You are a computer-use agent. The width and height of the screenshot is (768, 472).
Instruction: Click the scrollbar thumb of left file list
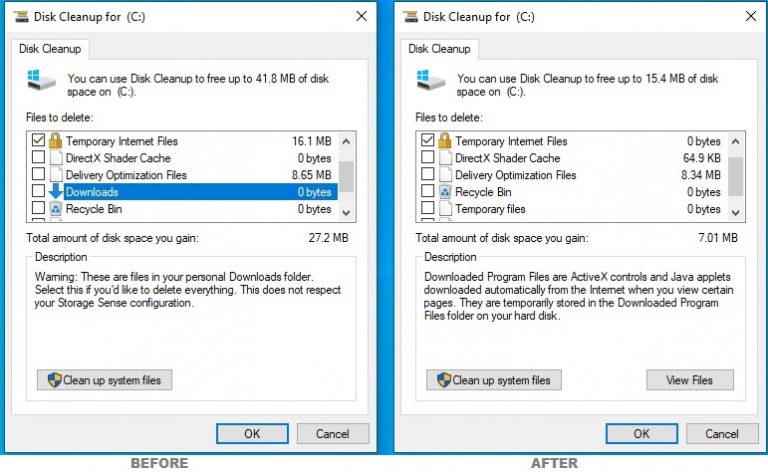[x=346, y=176]
